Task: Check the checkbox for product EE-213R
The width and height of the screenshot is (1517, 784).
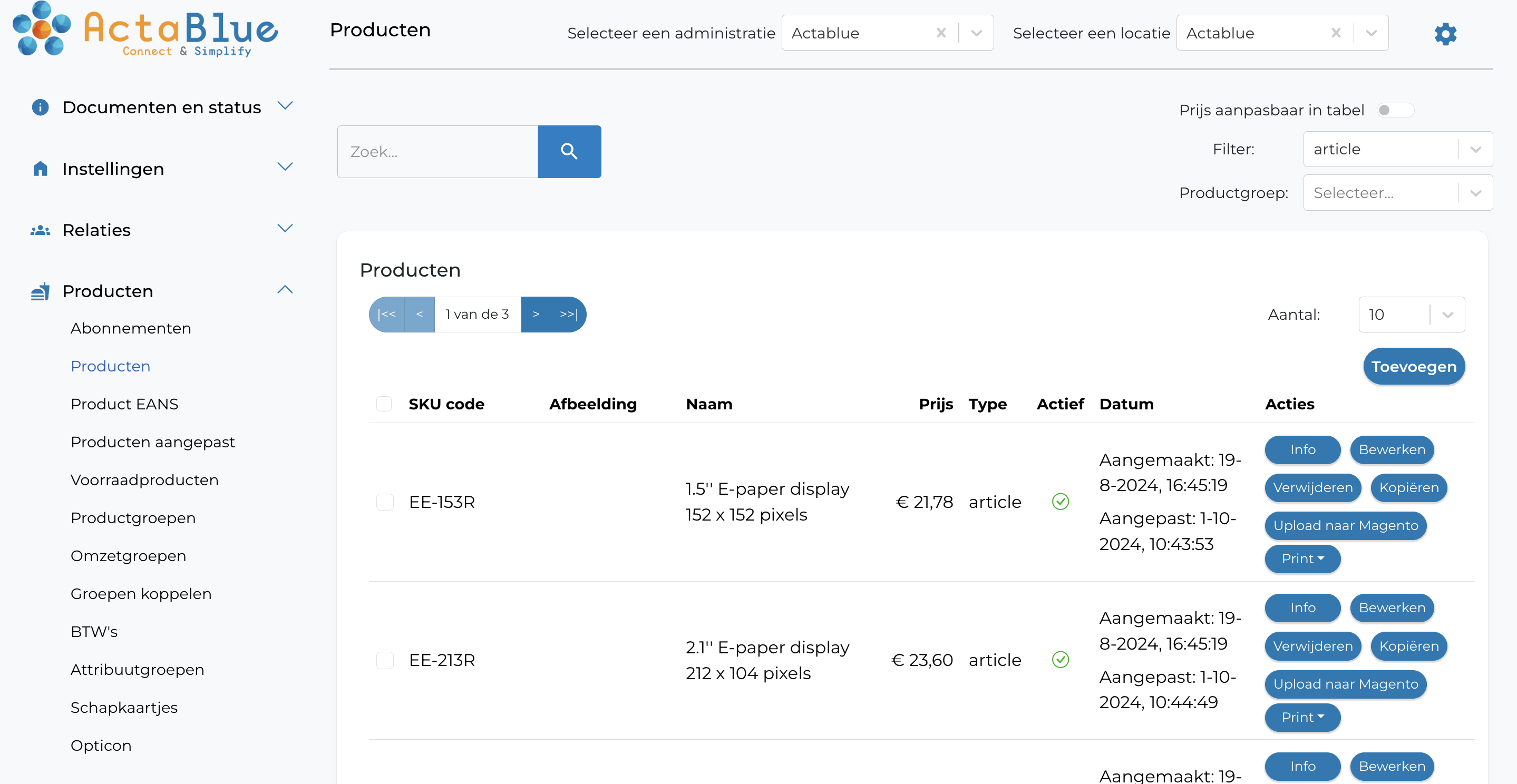Action: [385, 660]
